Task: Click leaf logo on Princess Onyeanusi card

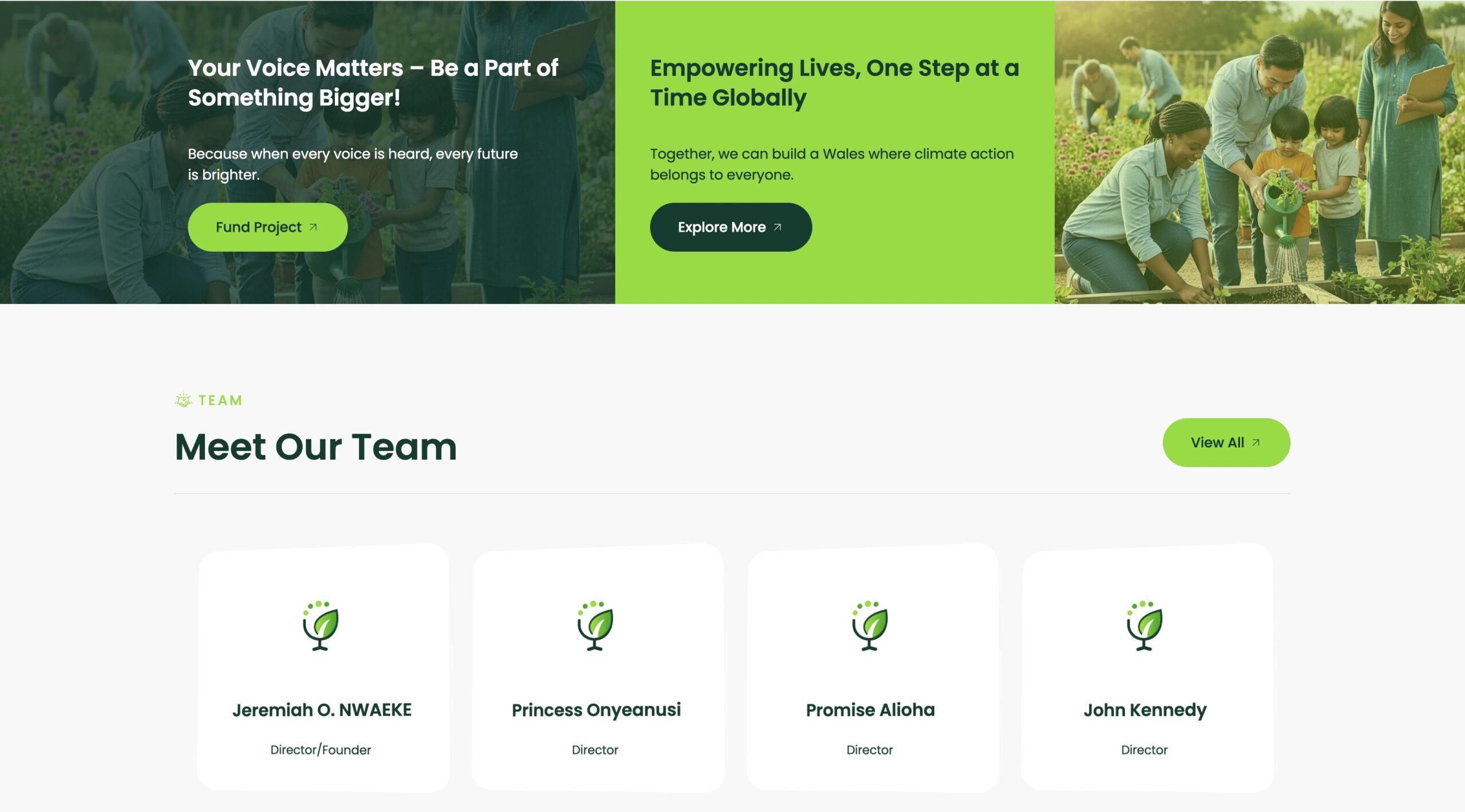Action: tap(595, 625)
